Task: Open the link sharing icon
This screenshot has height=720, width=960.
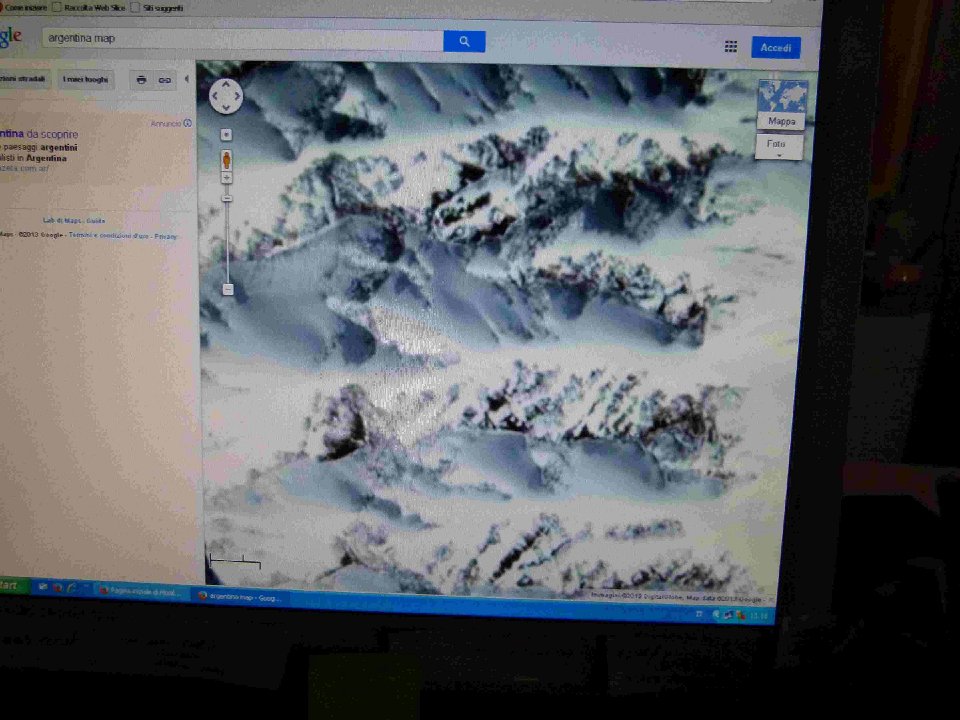Action: pos(165,80)
